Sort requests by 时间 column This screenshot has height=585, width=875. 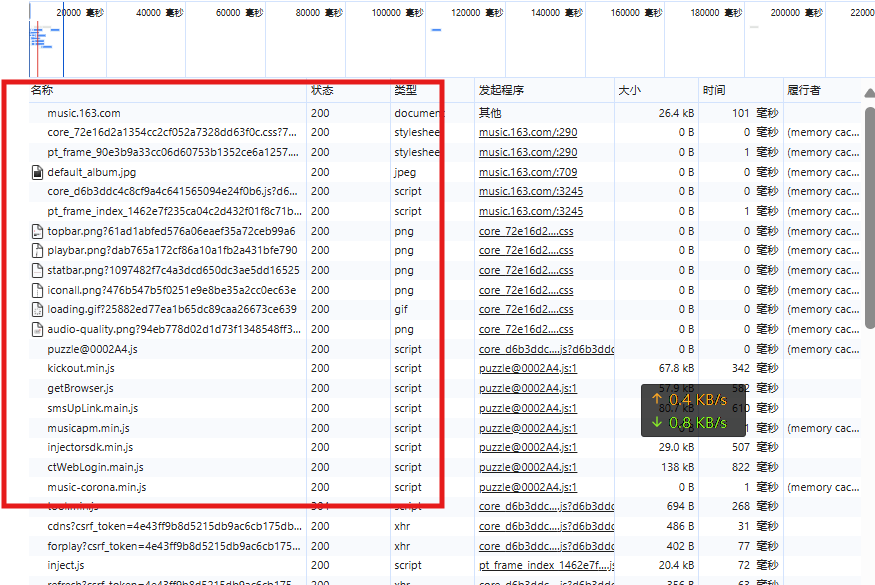pyautogui.click(x=714, y=90)
